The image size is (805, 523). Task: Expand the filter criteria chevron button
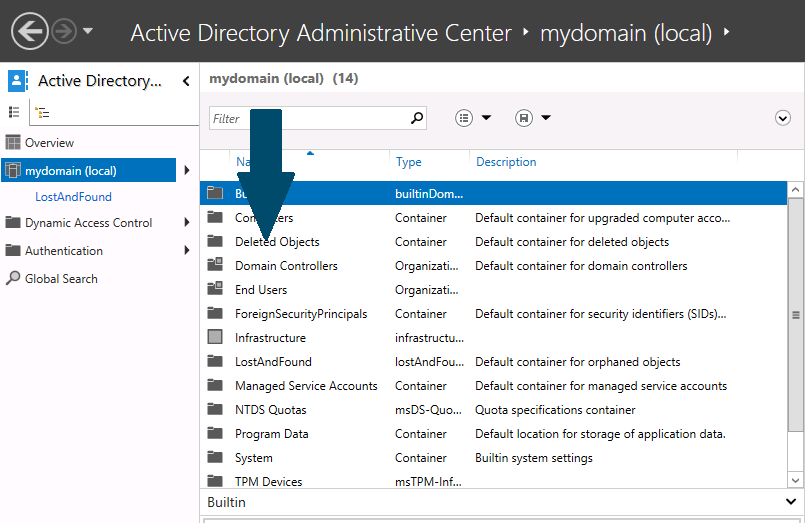click(782, 118)
